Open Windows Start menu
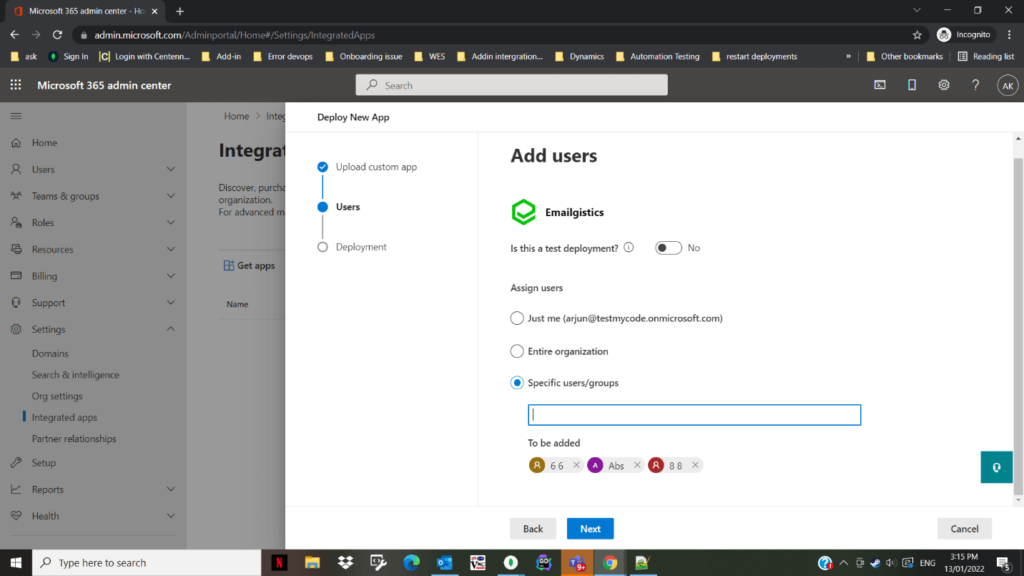Image resolution: width=1024 pixels, height=576 pixels. (x=16, y=562)
